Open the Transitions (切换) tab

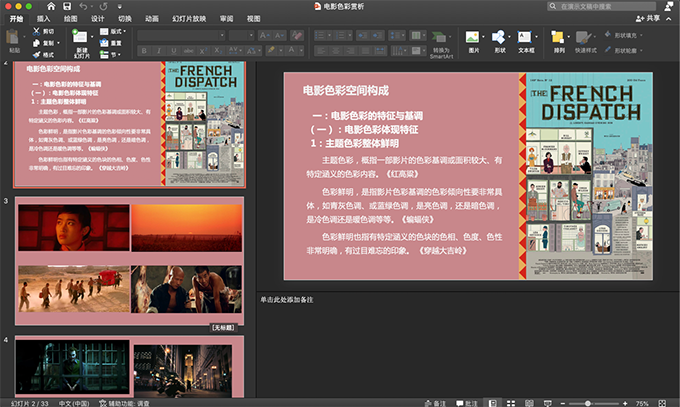click(125, 19)
